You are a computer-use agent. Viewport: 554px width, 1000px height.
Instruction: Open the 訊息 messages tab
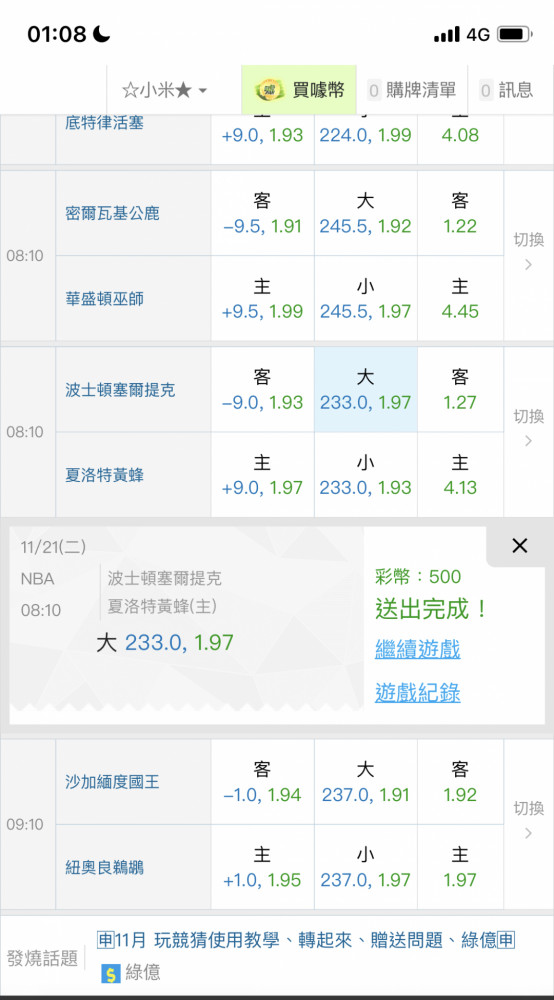(506, 90)
